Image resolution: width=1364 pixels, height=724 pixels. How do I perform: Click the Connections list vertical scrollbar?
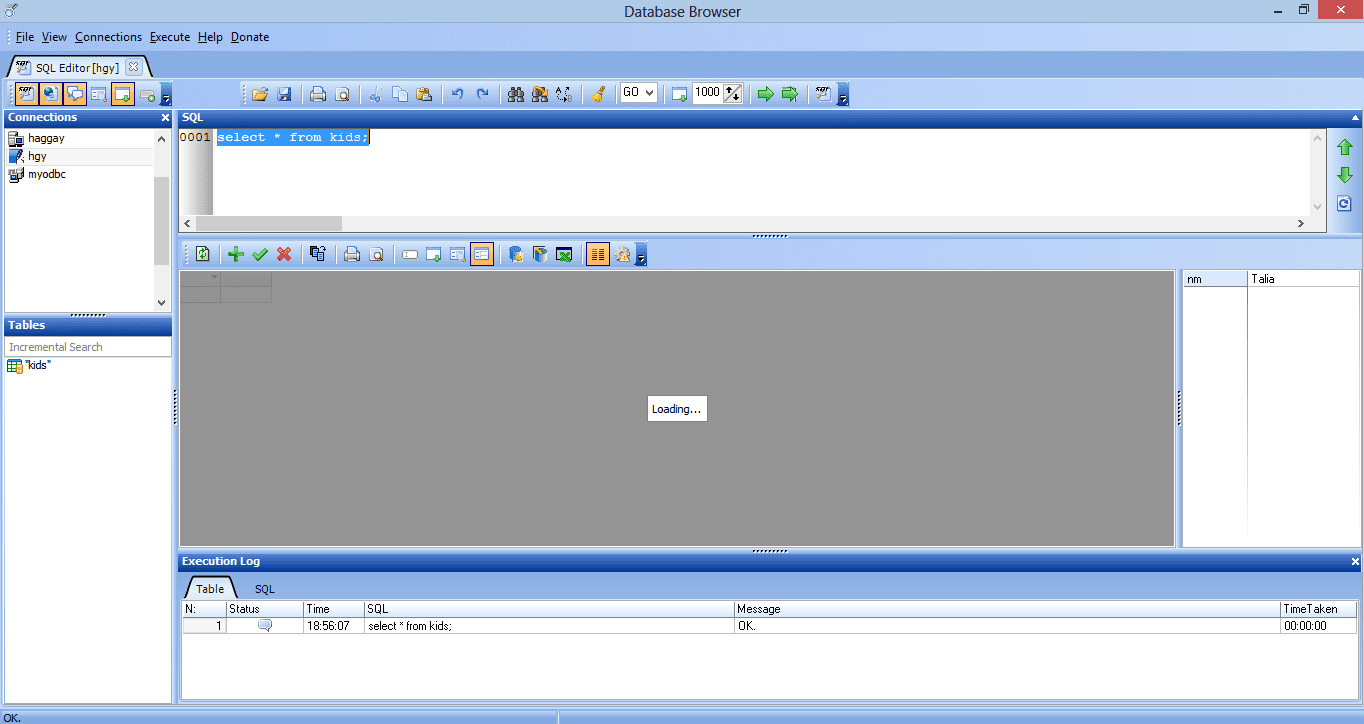click(162, 220)
